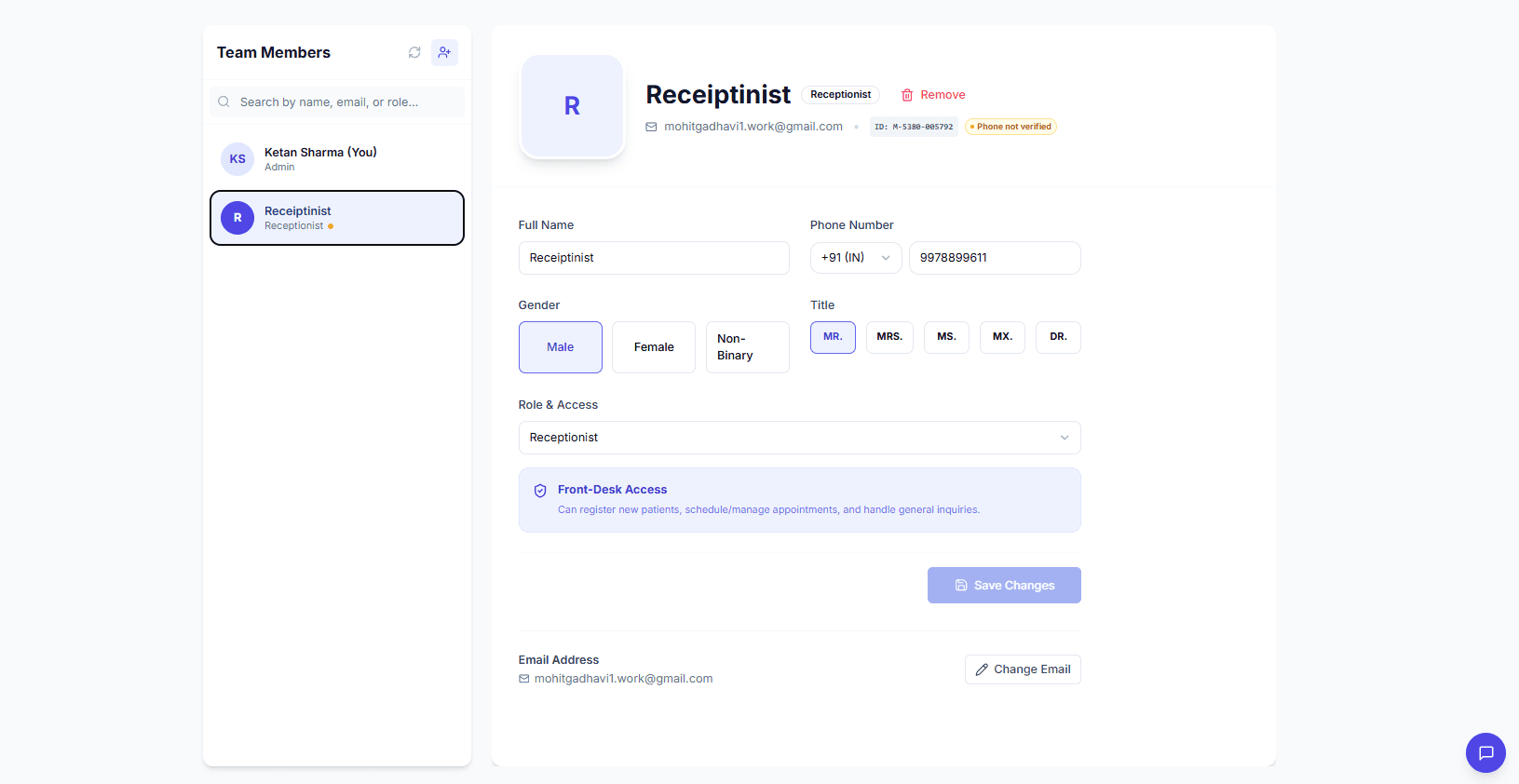Select Ketan Sharma (You) in team list

point(337,159)
